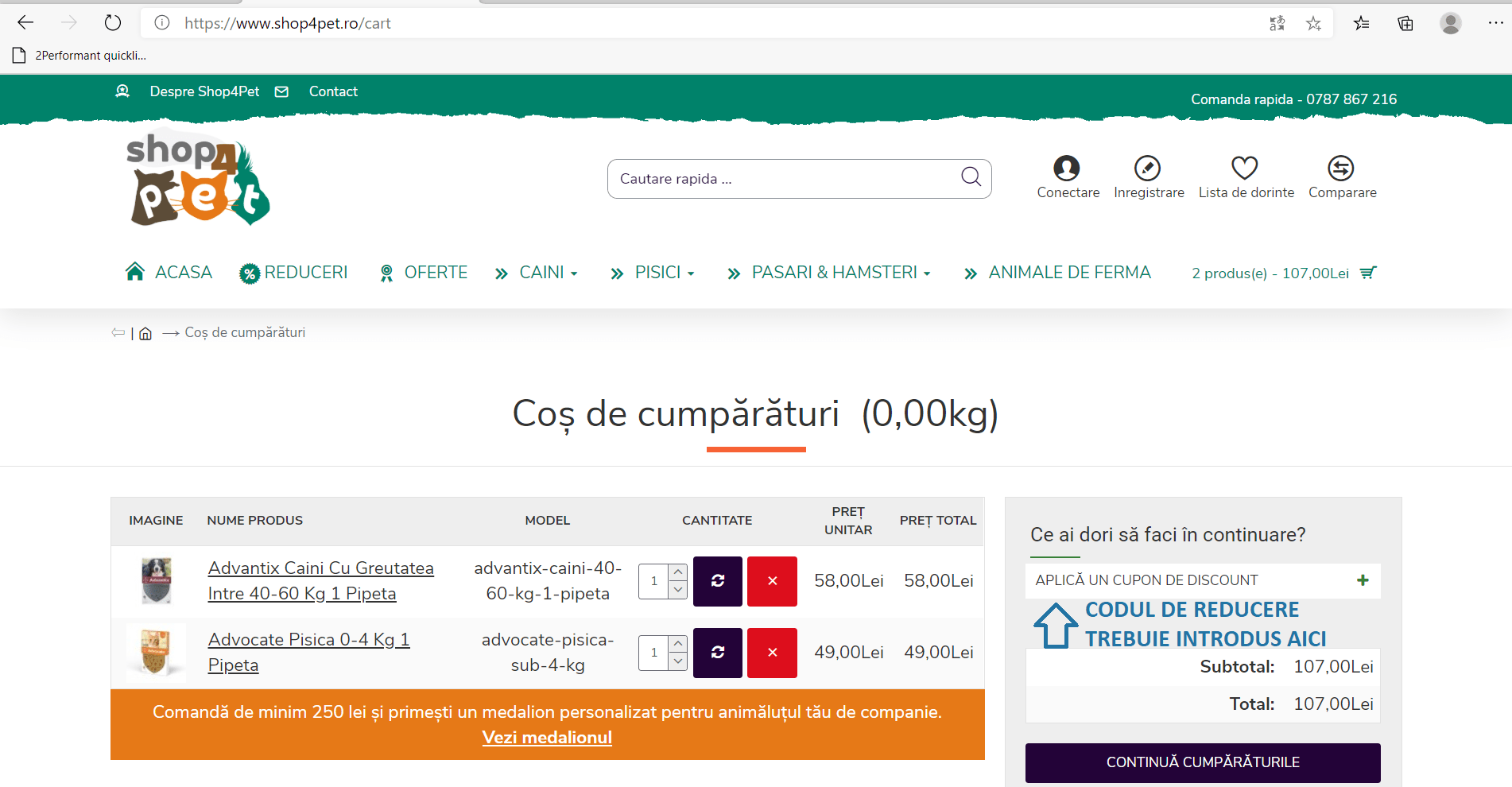Expand the discount coupon section
The height and width of the screenshot is (787, 1512).
tap(1363, 580)
